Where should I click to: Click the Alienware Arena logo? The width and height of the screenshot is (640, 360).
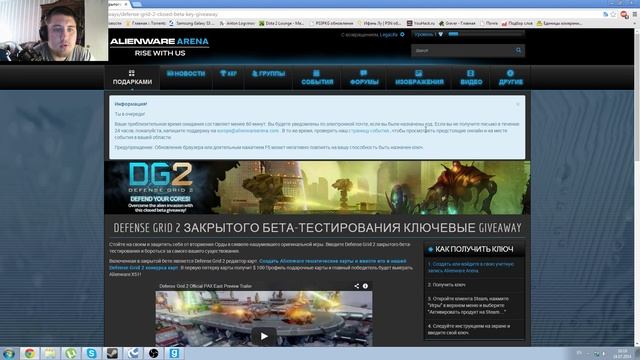click(x=159, y=47)
